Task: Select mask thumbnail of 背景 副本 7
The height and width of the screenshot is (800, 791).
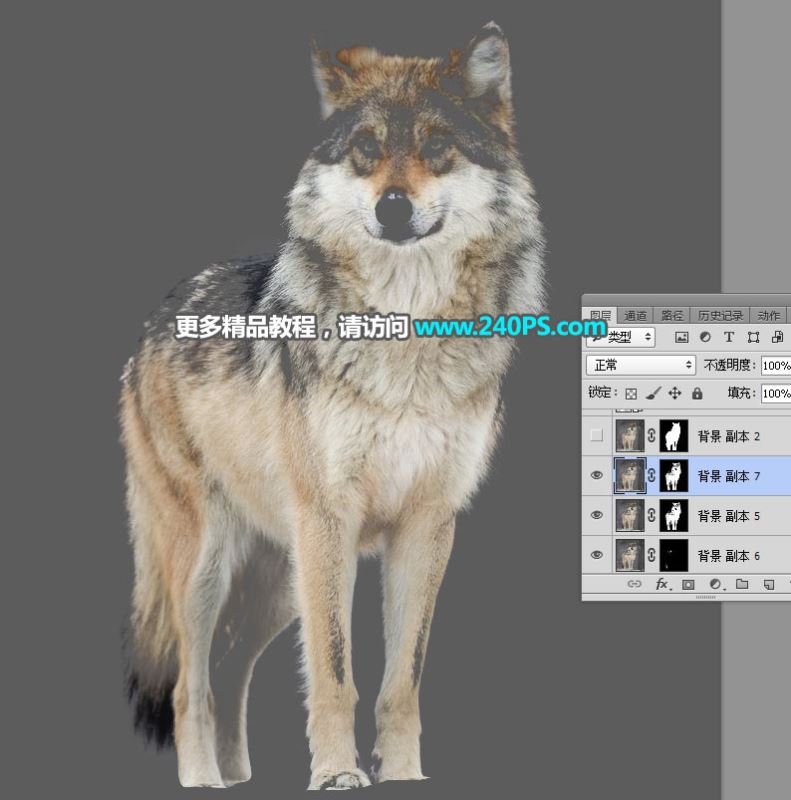Action: coord(674,476)
